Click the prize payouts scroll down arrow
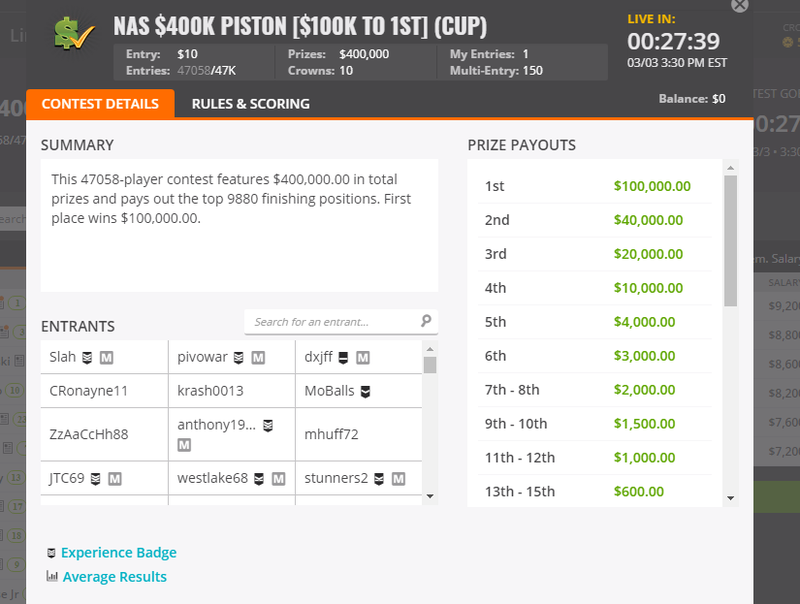 coord(731,498)
